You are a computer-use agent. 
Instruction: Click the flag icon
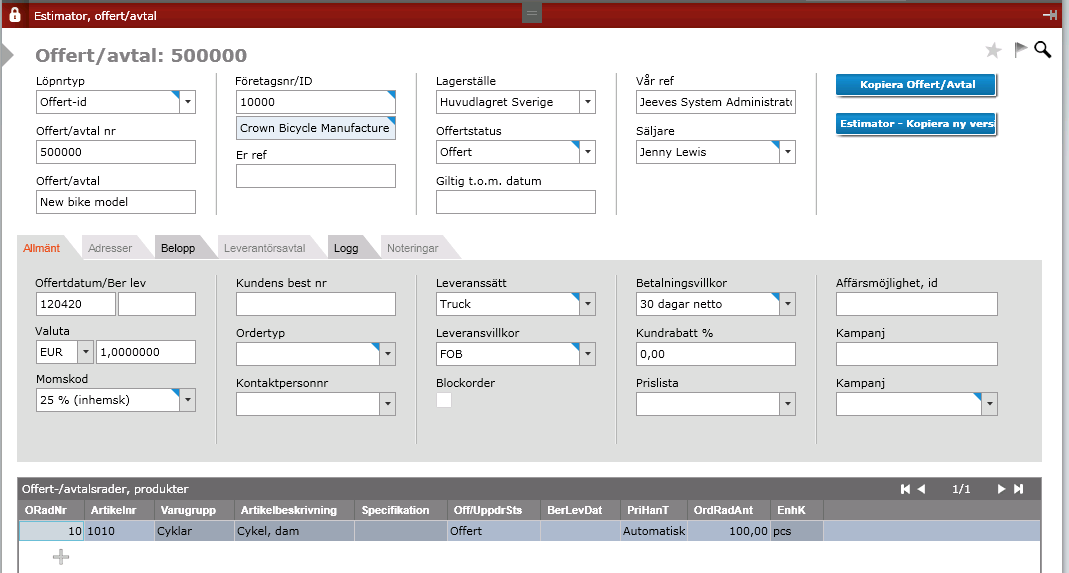click(1021, 50)
